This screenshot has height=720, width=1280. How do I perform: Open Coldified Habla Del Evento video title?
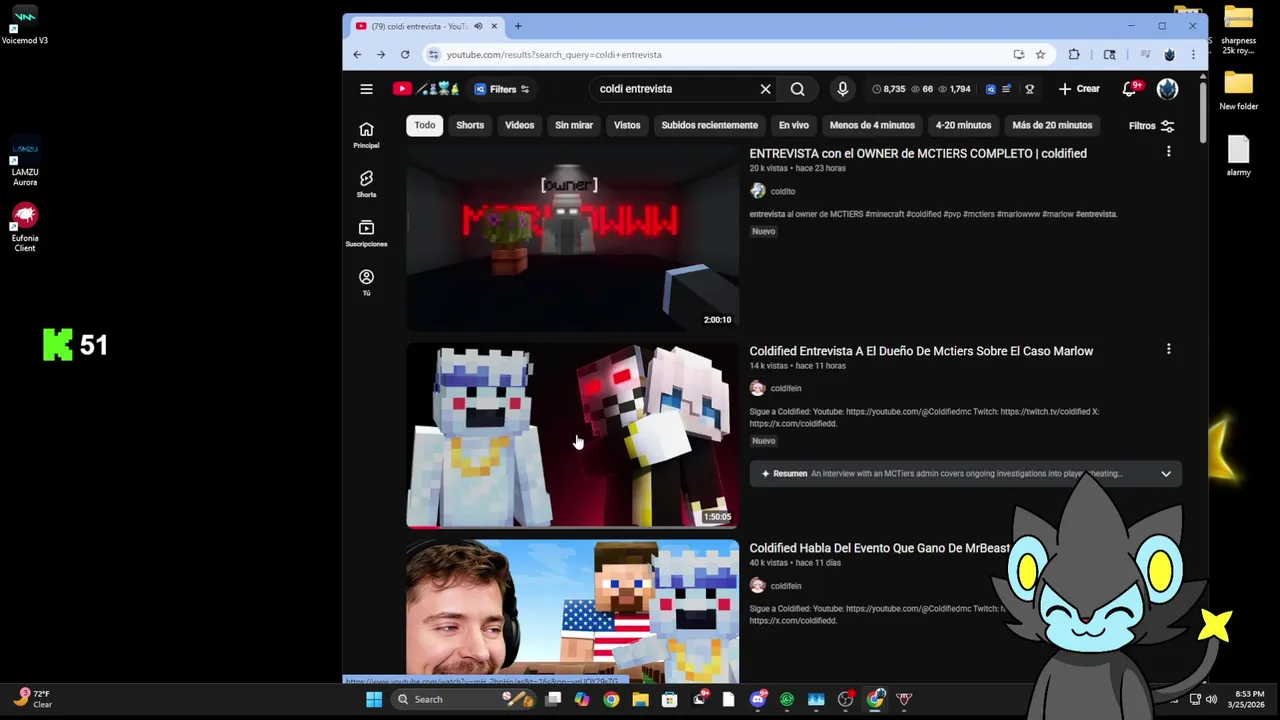tap(880, 548)
